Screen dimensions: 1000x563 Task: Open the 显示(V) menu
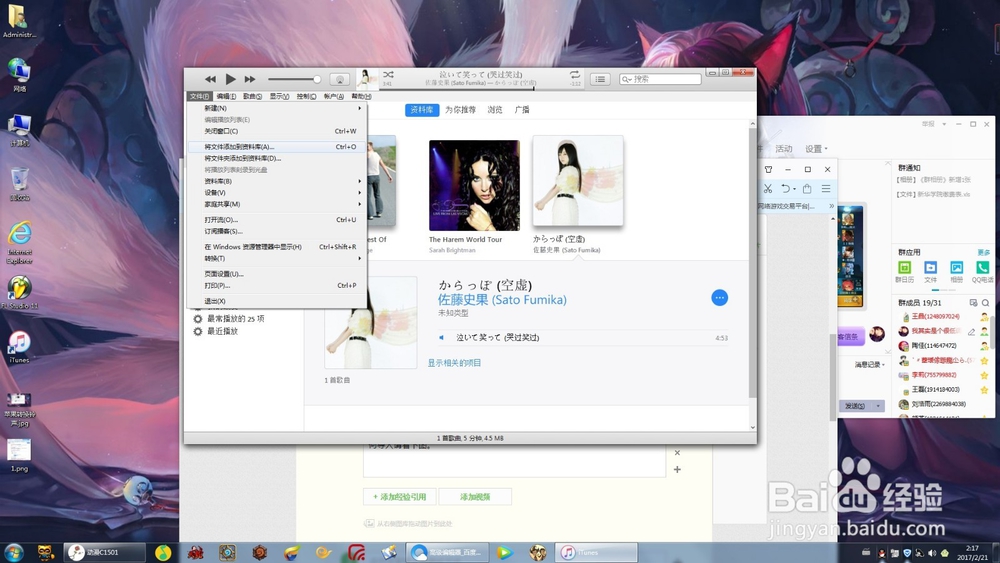(x=279, y=96)
